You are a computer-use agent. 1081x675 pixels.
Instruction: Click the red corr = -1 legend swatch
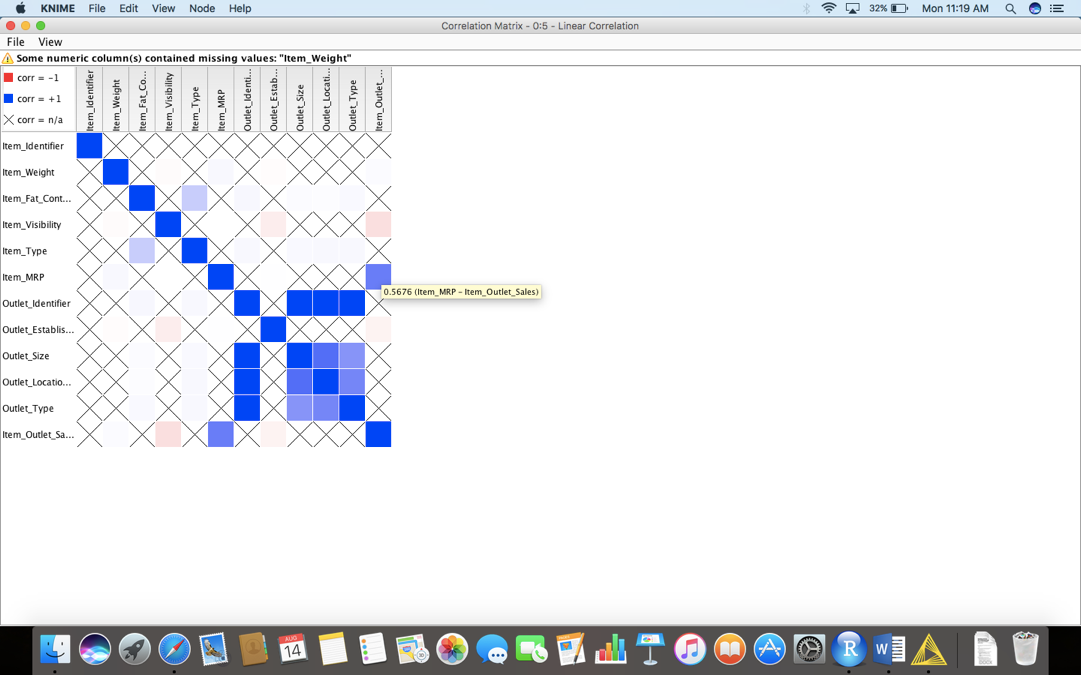tap(9, 78)
